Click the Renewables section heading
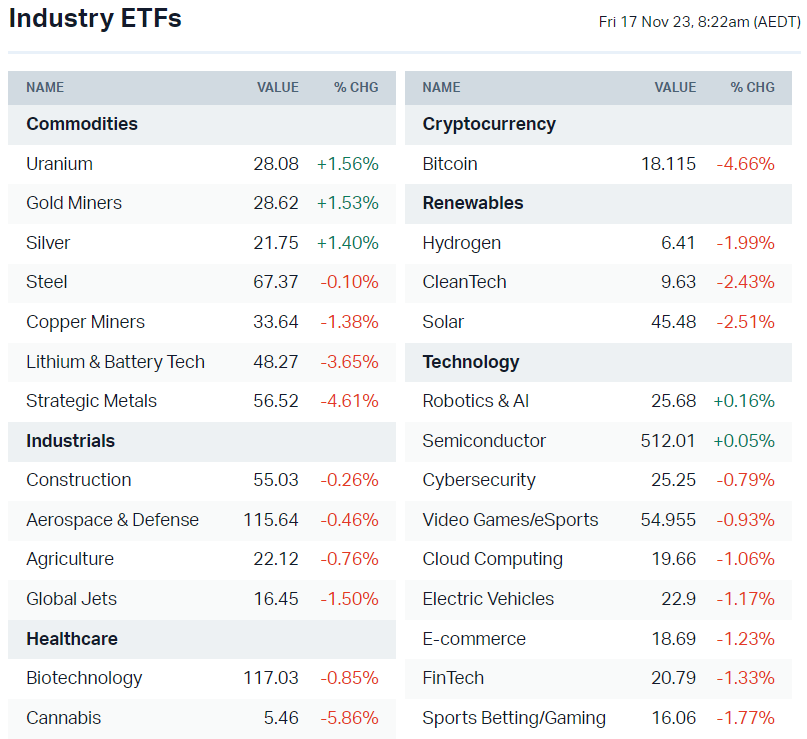The image size is (807, 739). (473, 203)
